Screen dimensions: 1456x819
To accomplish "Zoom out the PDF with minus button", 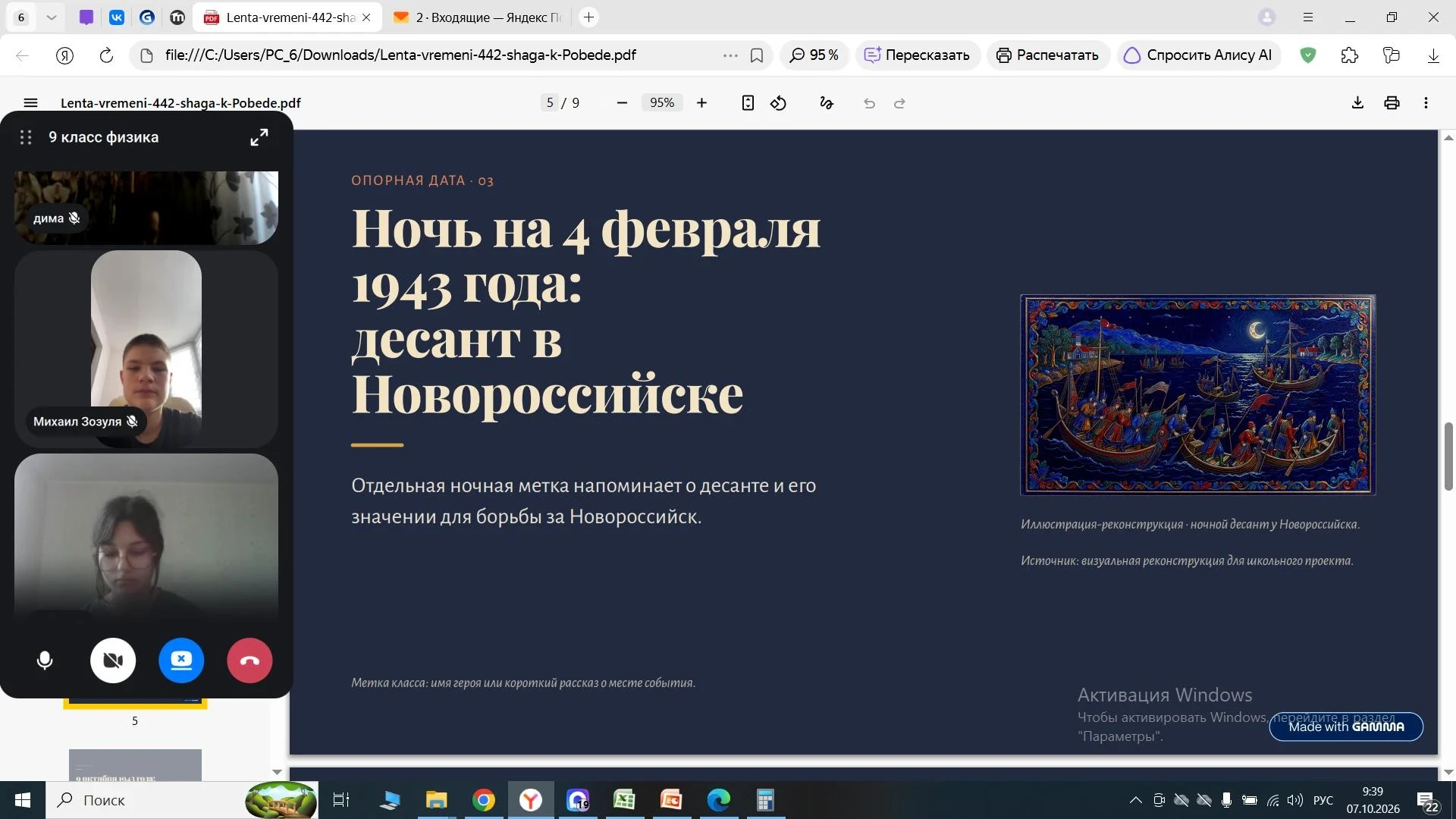I will coord(622,103).
